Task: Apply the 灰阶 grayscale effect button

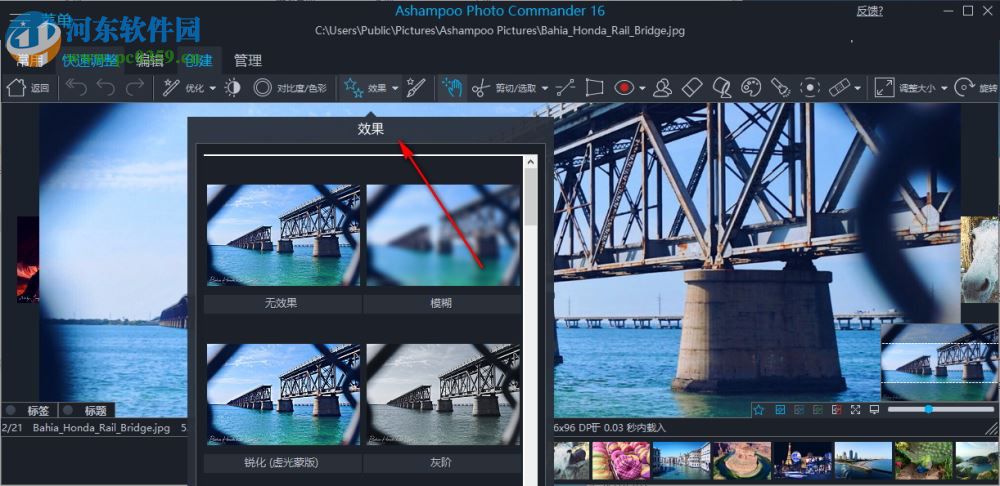Action: point(441,463)
